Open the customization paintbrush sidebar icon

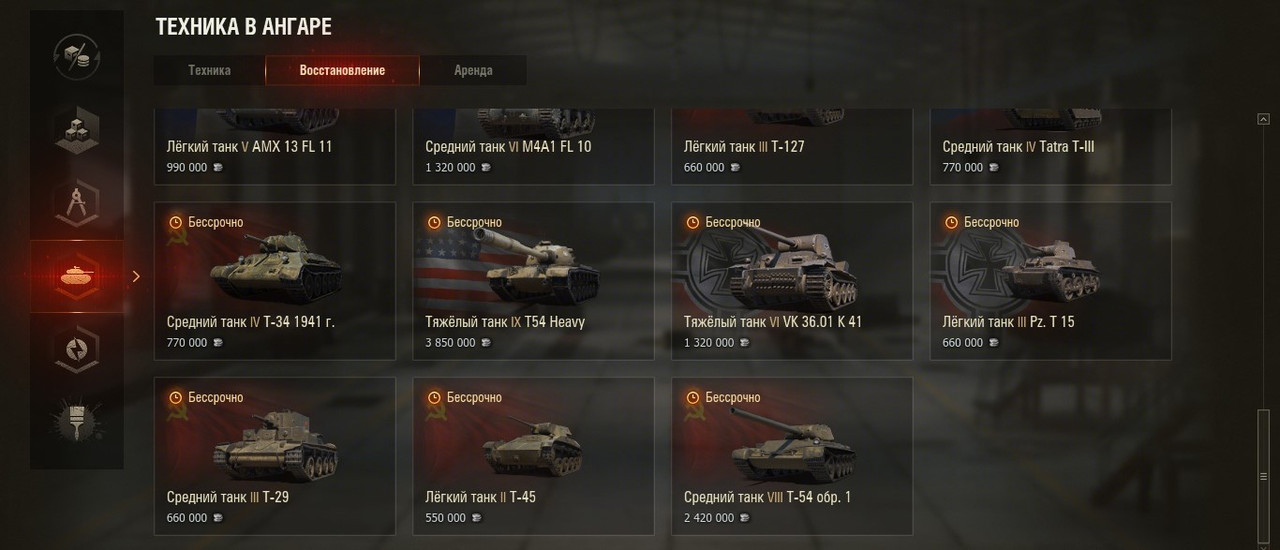77,421
